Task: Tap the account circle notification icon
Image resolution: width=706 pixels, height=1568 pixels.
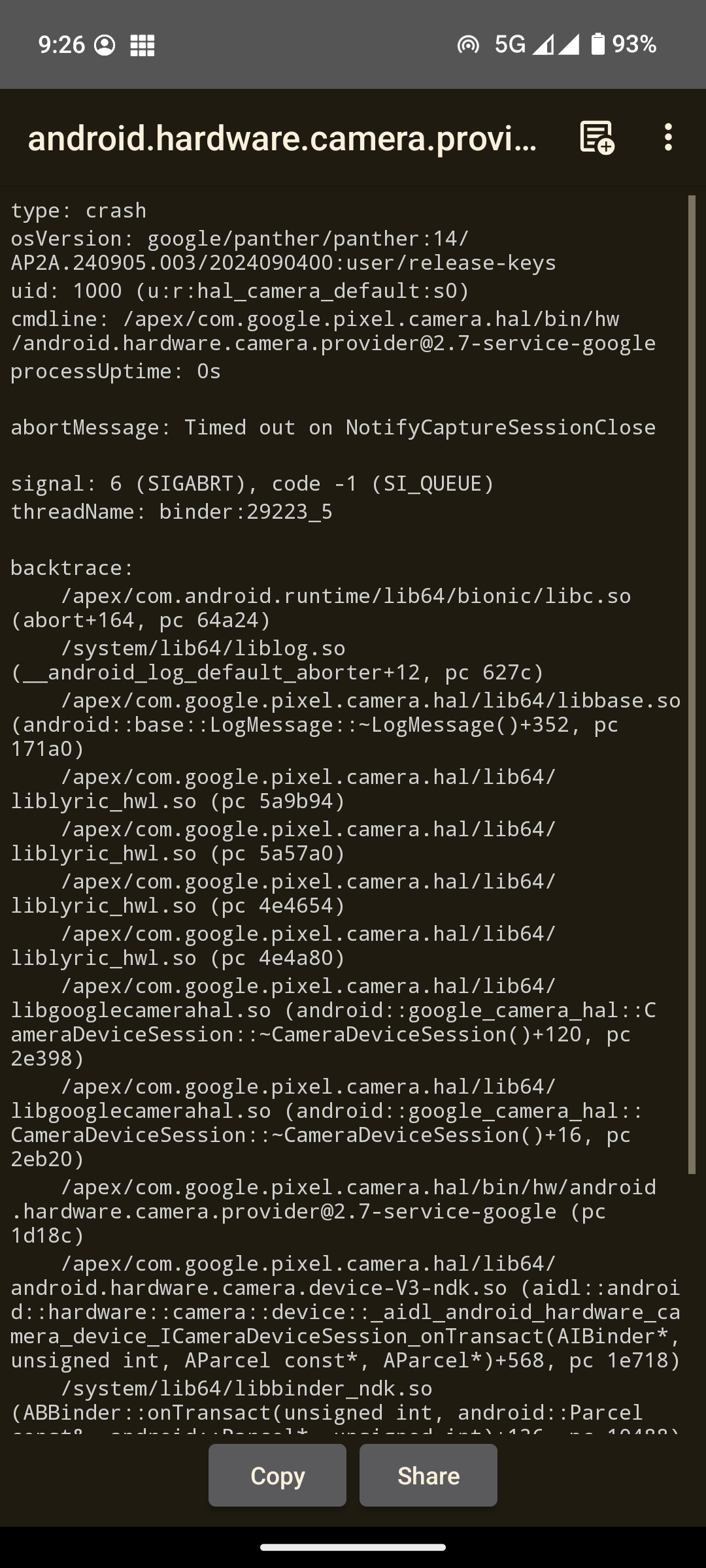Action: (x=105, y=45)
